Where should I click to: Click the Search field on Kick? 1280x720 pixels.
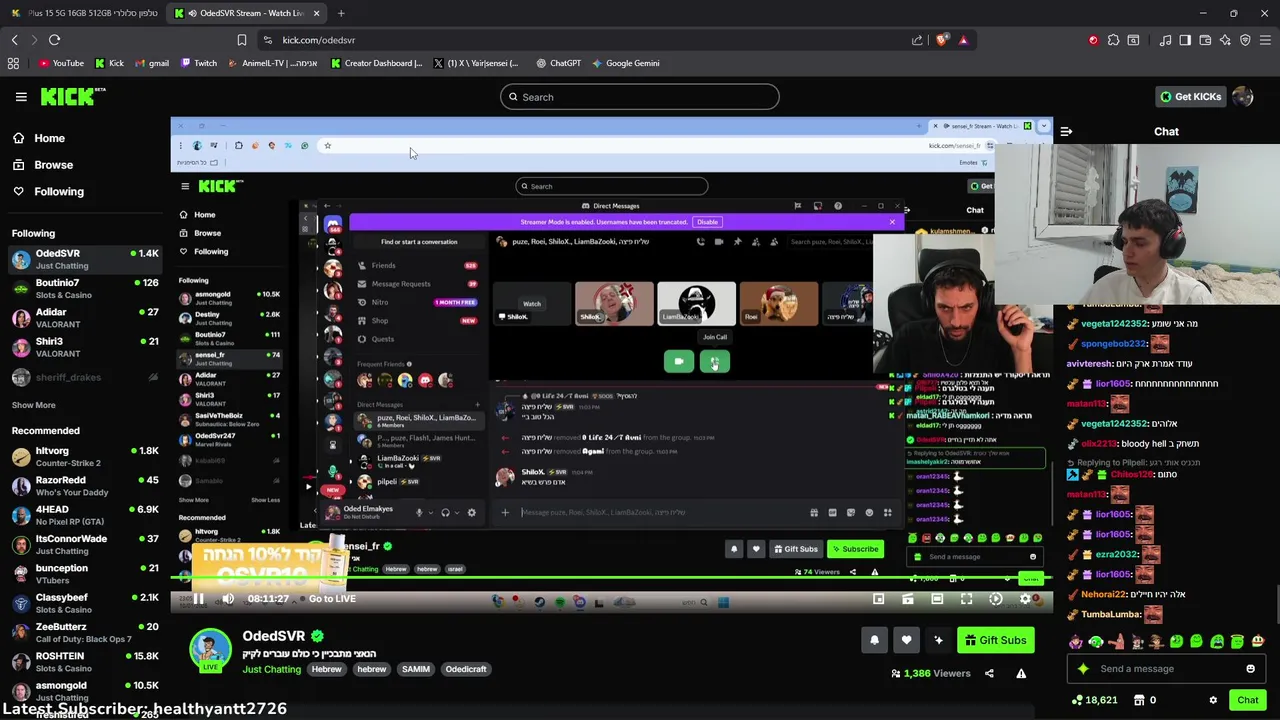click(x=640, y=97)
